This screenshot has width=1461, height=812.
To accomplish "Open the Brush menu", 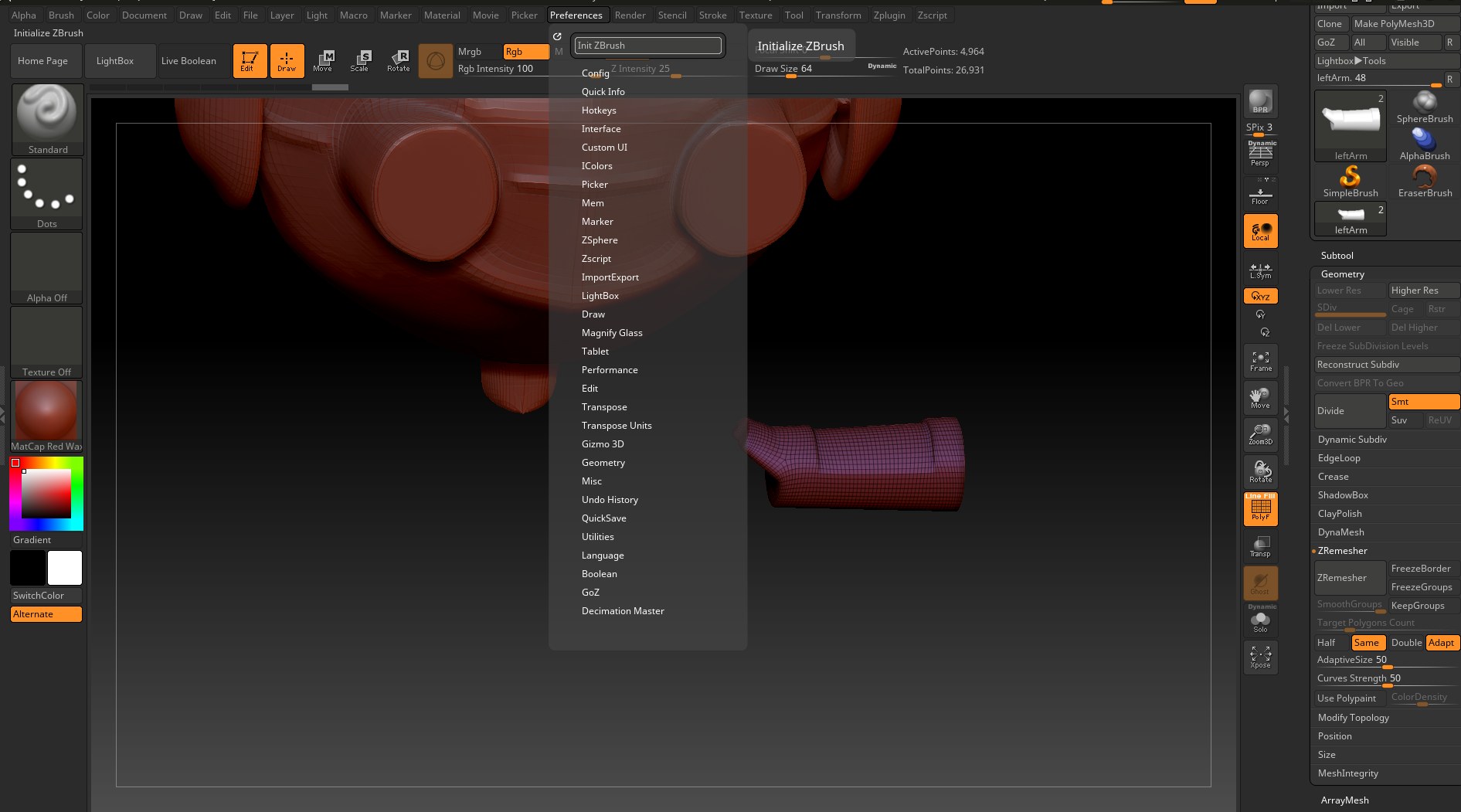I will tap(61, 15).
